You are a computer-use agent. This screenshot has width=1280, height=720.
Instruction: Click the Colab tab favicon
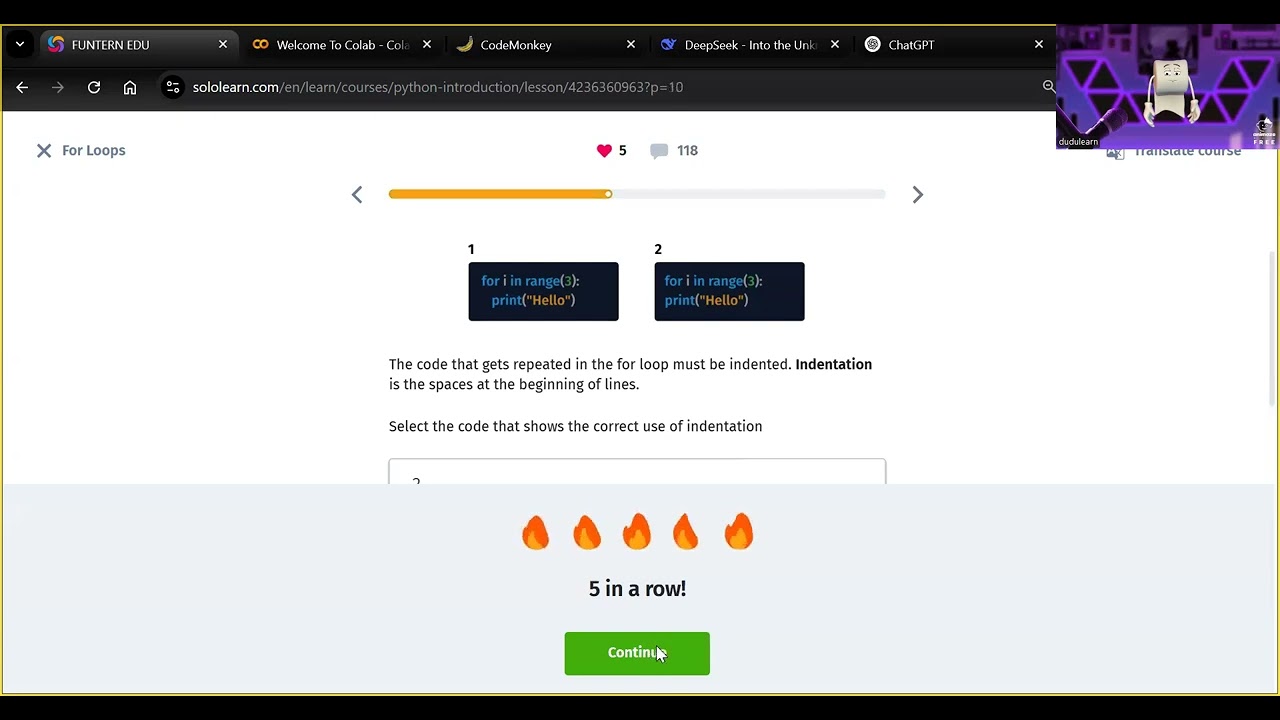point(260,45)
